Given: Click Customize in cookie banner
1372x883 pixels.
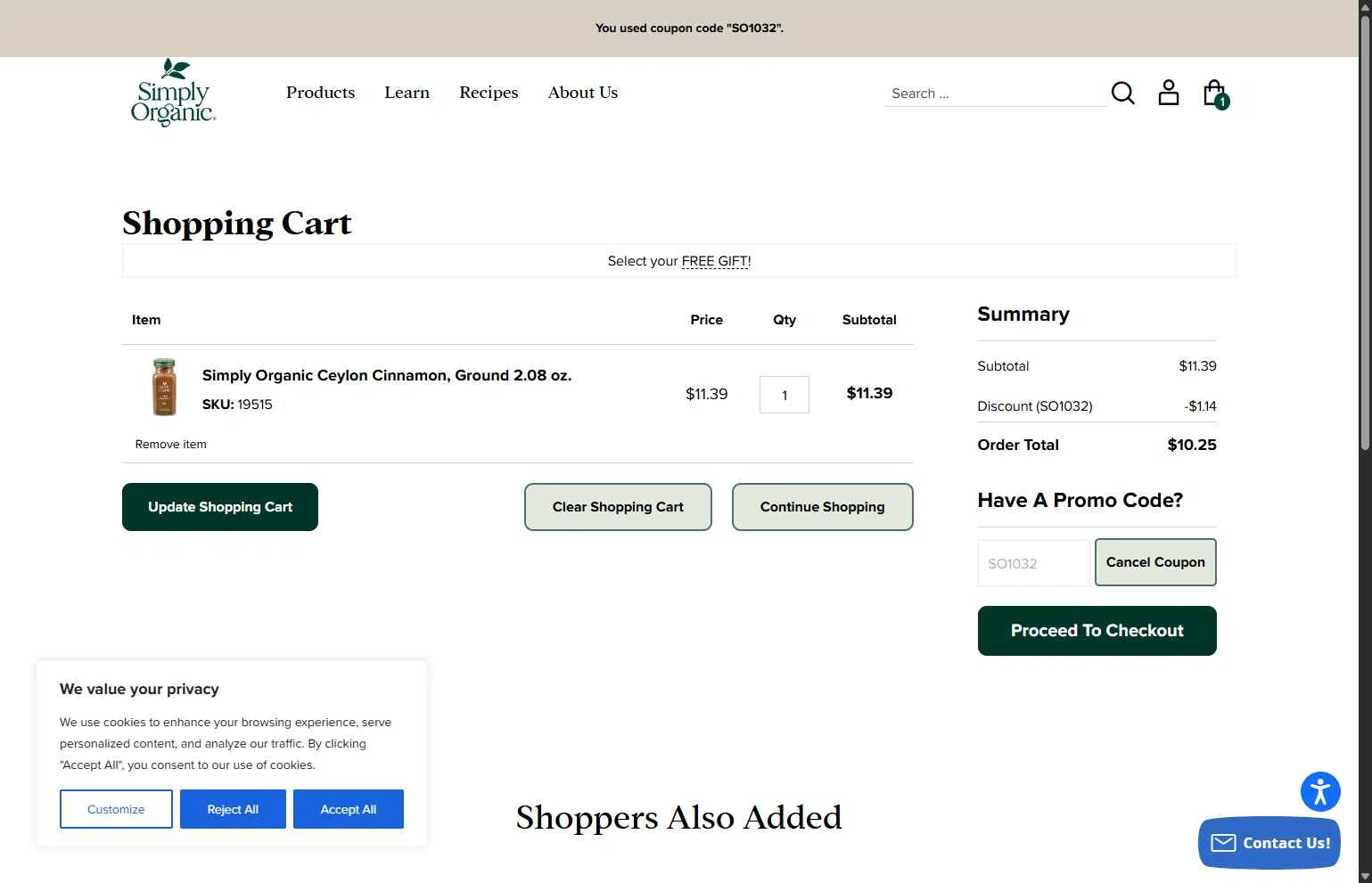Looking at the screenshot, I should pos(116,809).
